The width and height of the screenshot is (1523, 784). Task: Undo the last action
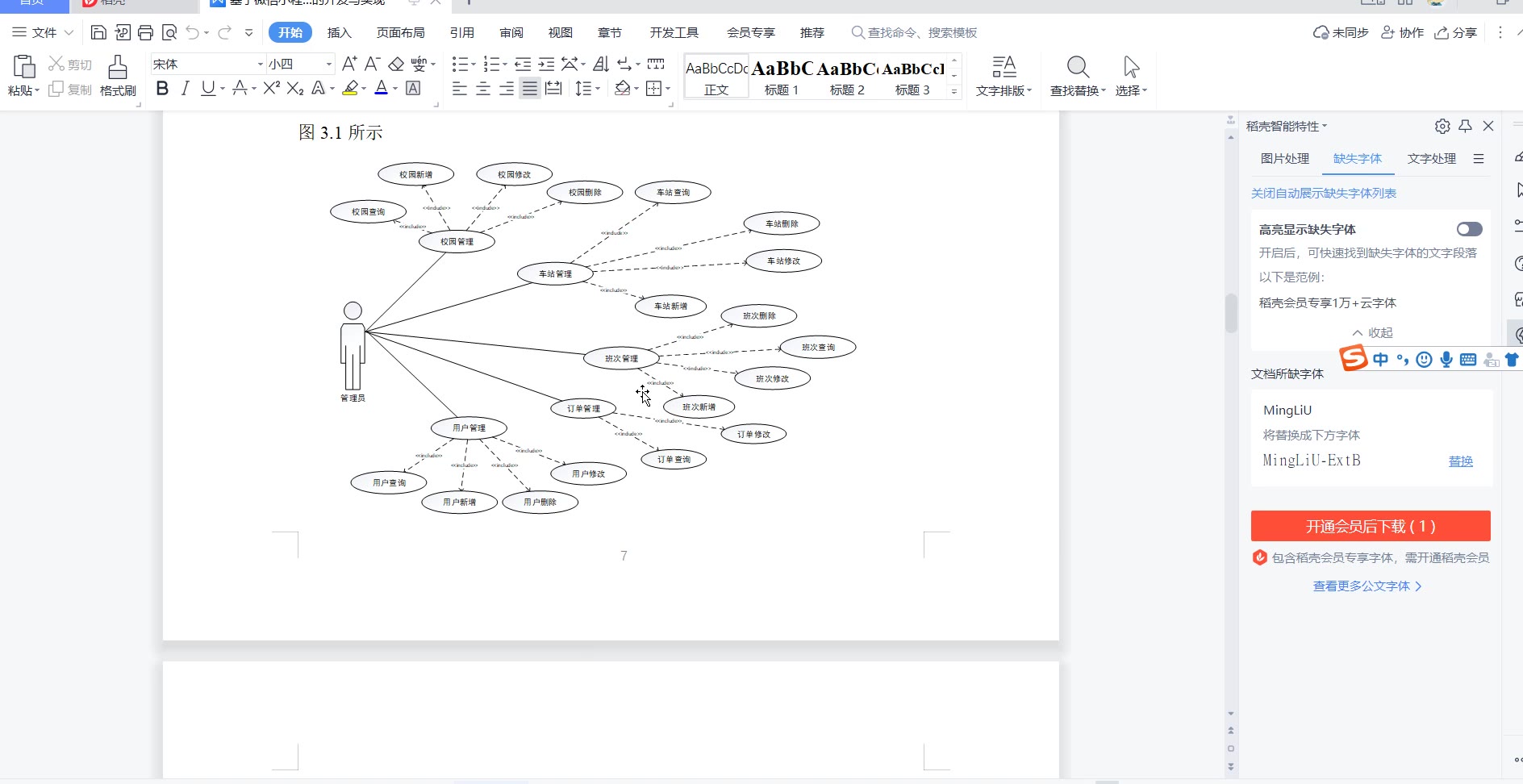pos(192,32)
